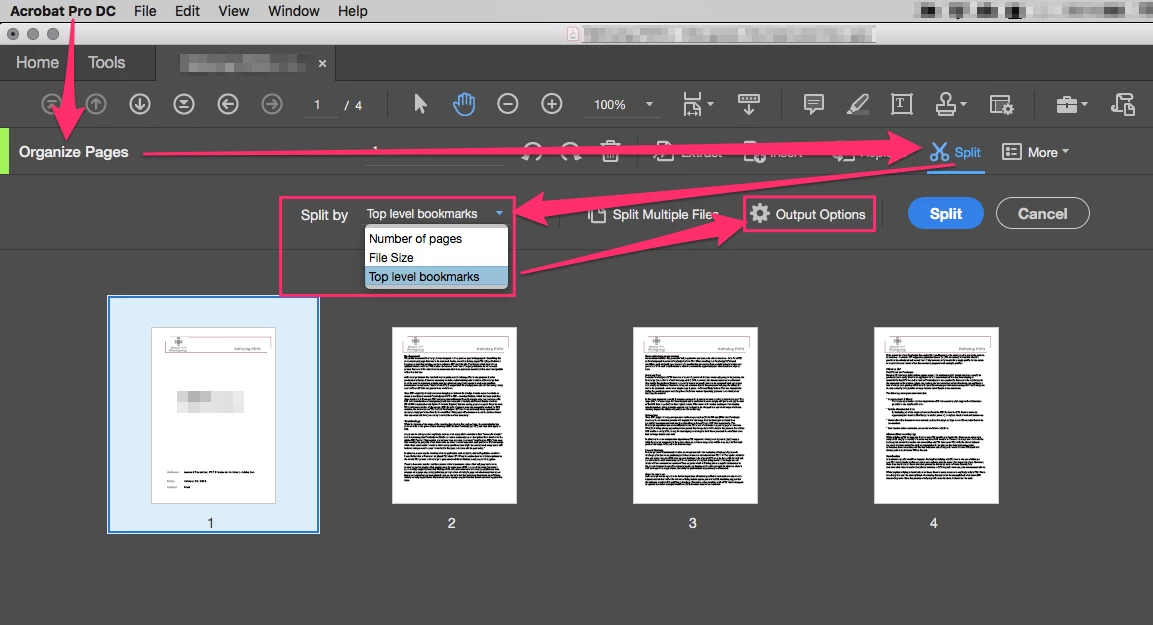Click the scrolling mode keyboard icon
Screen dimensions: 1153x625
point(749,104)
